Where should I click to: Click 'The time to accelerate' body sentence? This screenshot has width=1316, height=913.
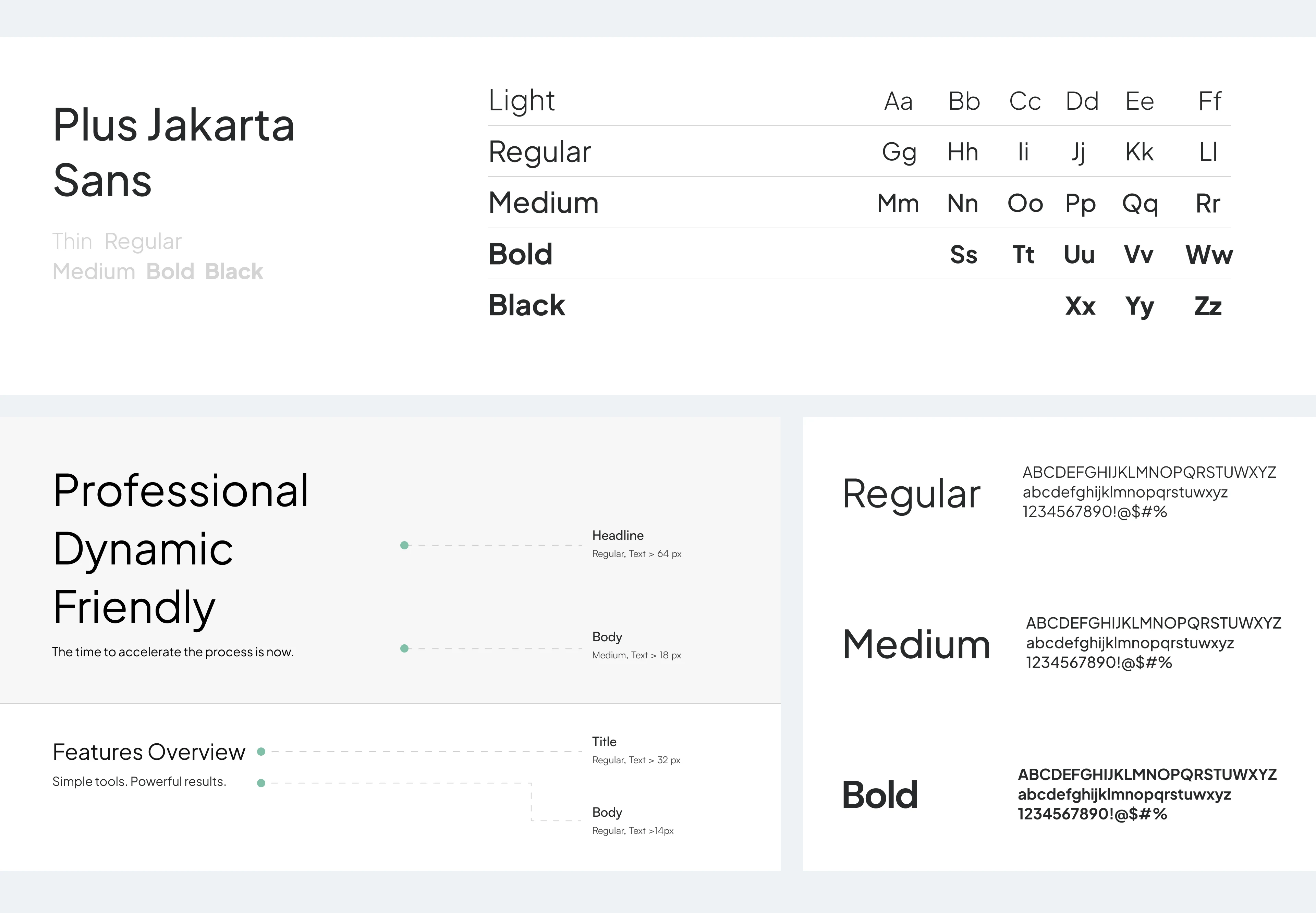coord(173,652)
